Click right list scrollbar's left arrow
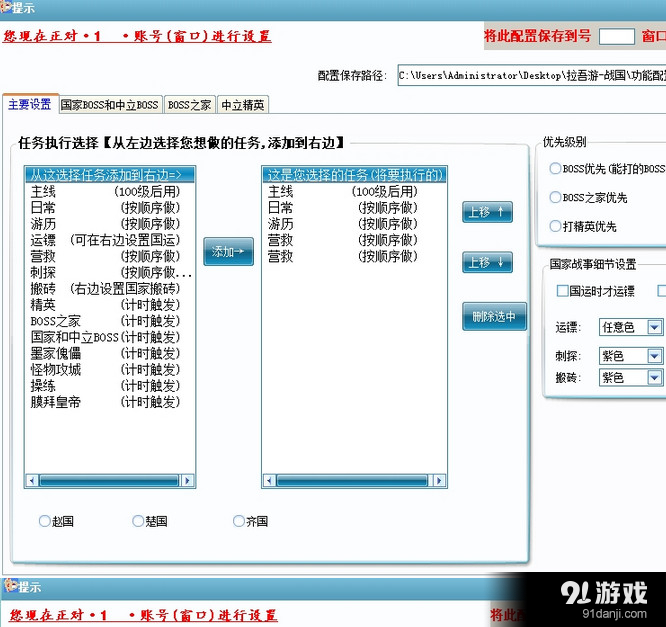666x627 pixels. (269, 480)
